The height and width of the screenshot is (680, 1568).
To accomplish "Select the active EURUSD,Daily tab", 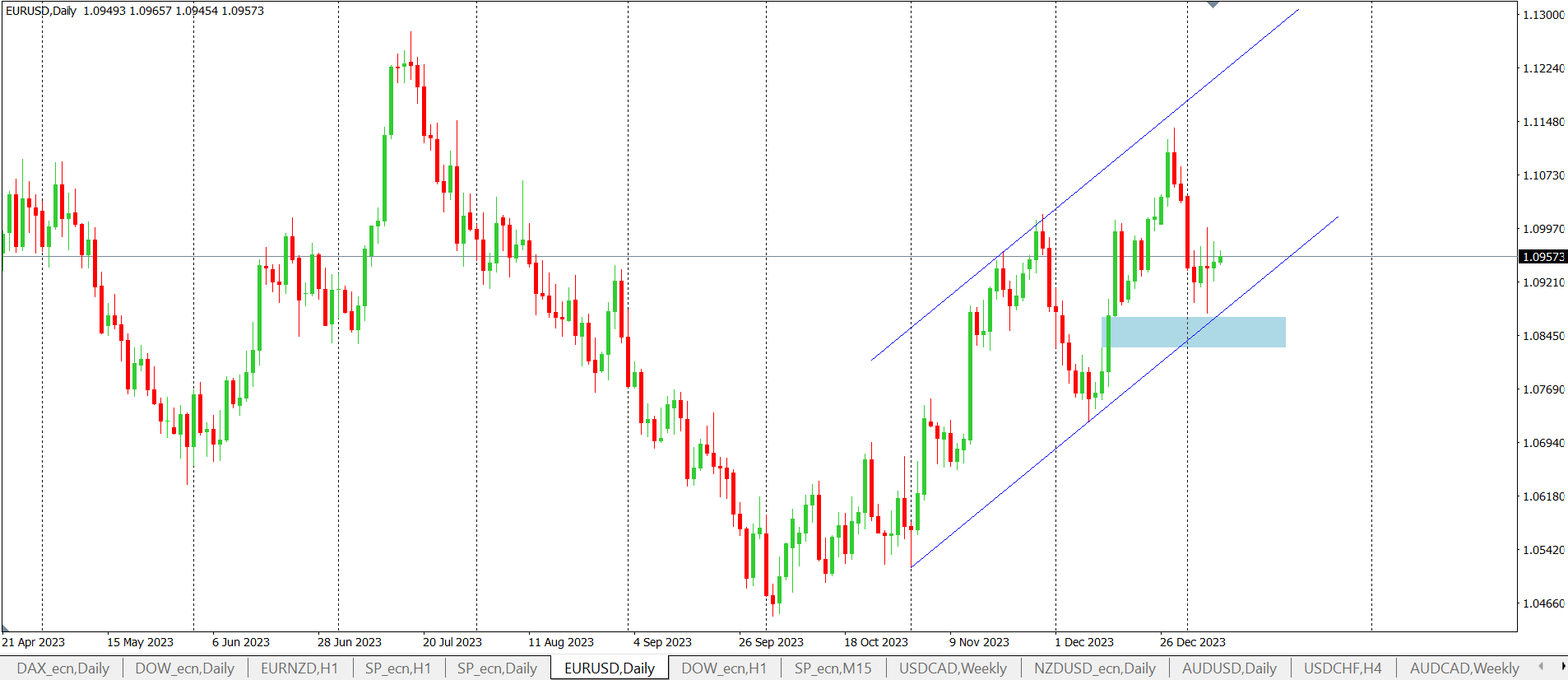I will (x=610, y=668).
